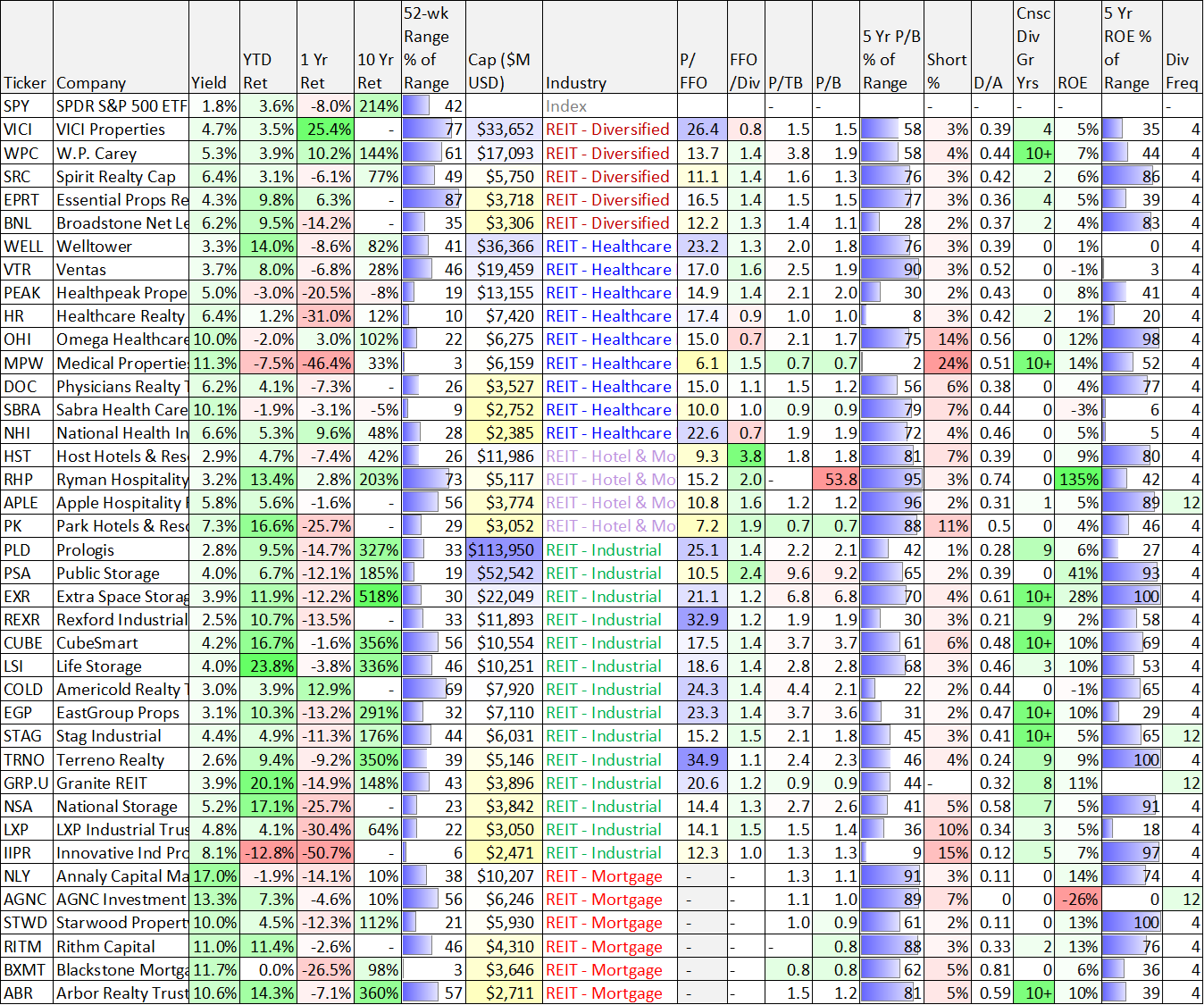
Task: Click the Prologis company cell
Action: point(121,549)
